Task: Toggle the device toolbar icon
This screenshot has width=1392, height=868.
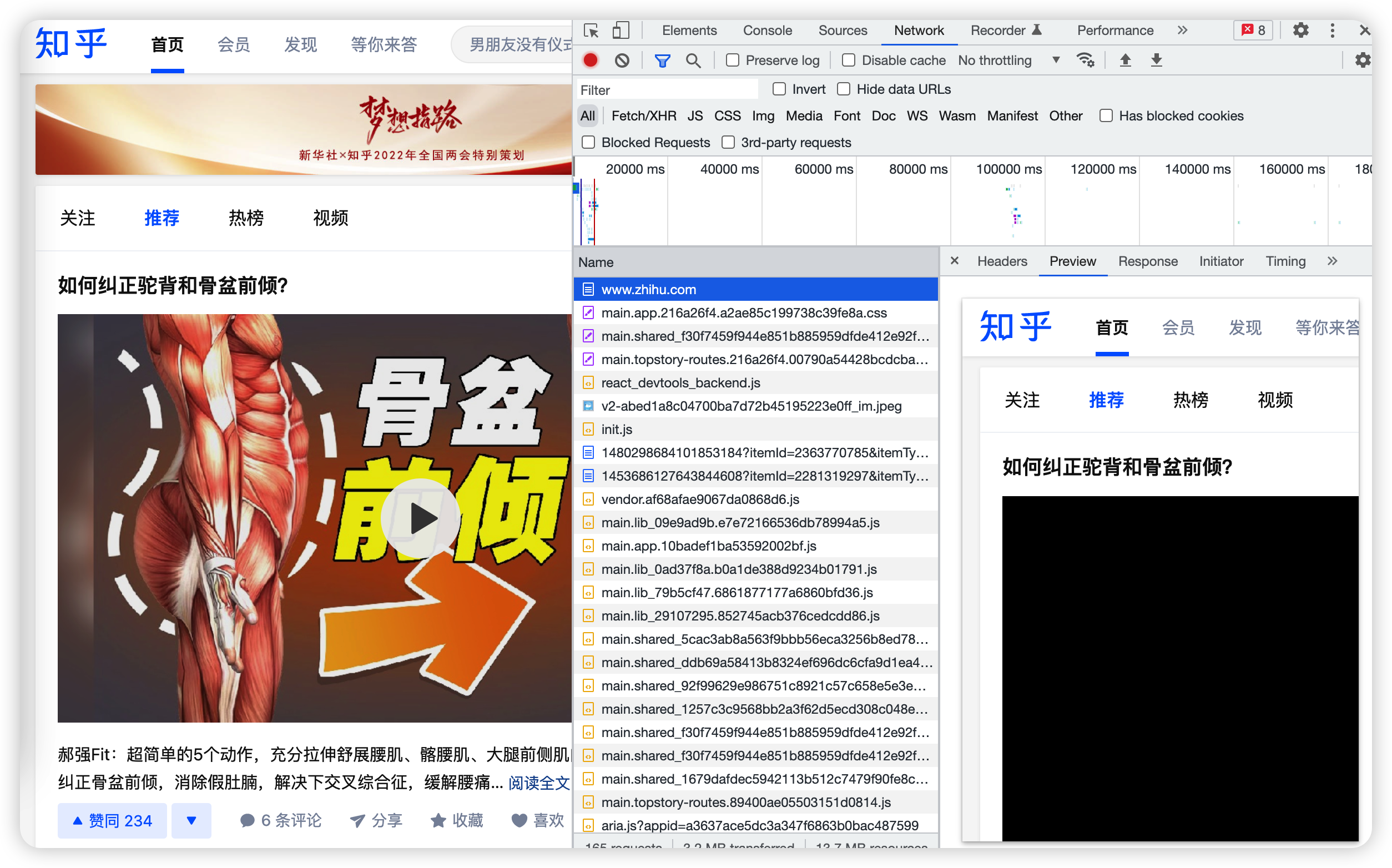Action: [621, 31]
